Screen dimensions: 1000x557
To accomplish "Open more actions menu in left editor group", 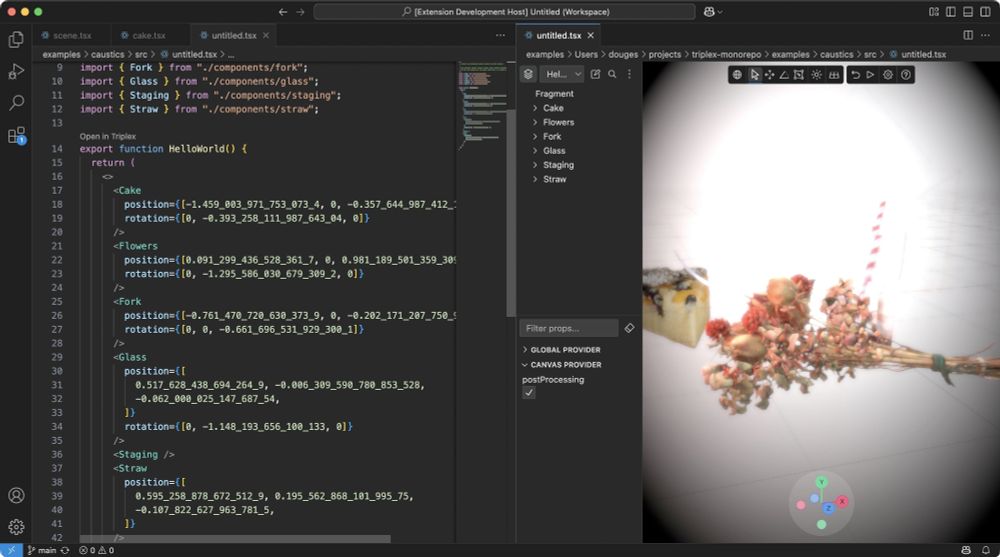I will (501, 35).
